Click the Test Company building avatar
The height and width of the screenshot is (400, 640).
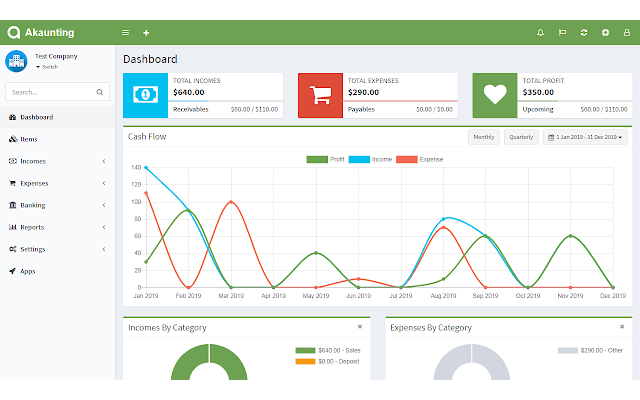point(16,61)
